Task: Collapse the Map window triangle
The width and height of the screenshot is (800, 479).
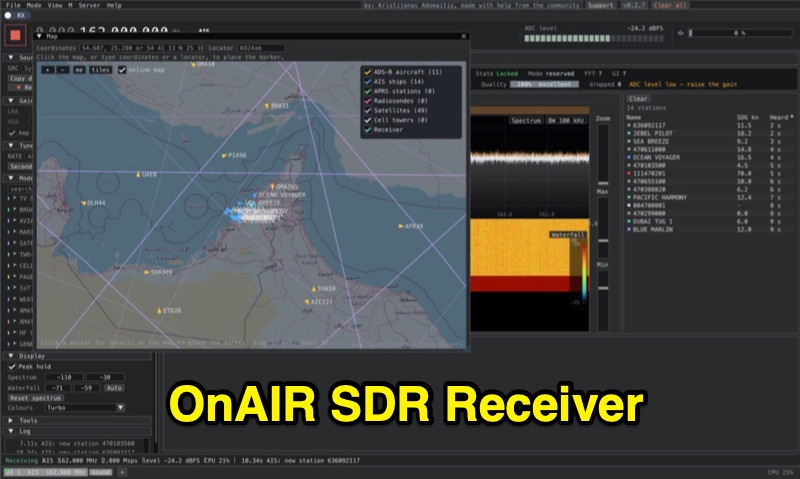Action: tap(39, 36)
